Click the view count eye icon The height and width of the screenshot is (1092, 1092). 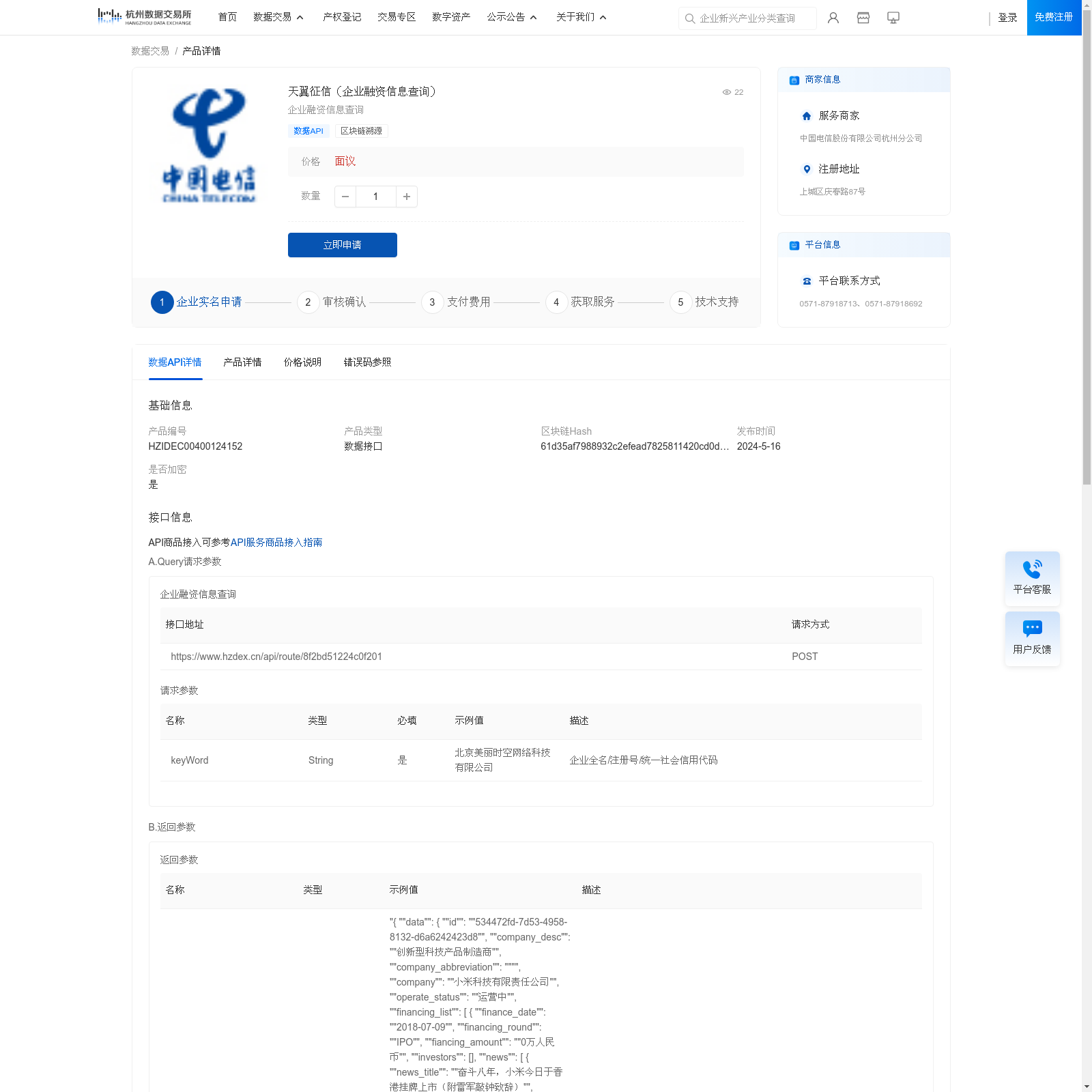727,92
